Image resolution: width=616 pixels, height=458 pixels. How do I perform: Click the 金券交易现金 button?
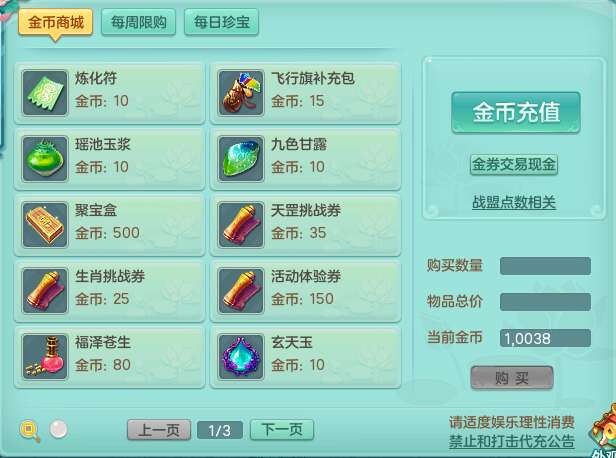(x=514, y=165)
